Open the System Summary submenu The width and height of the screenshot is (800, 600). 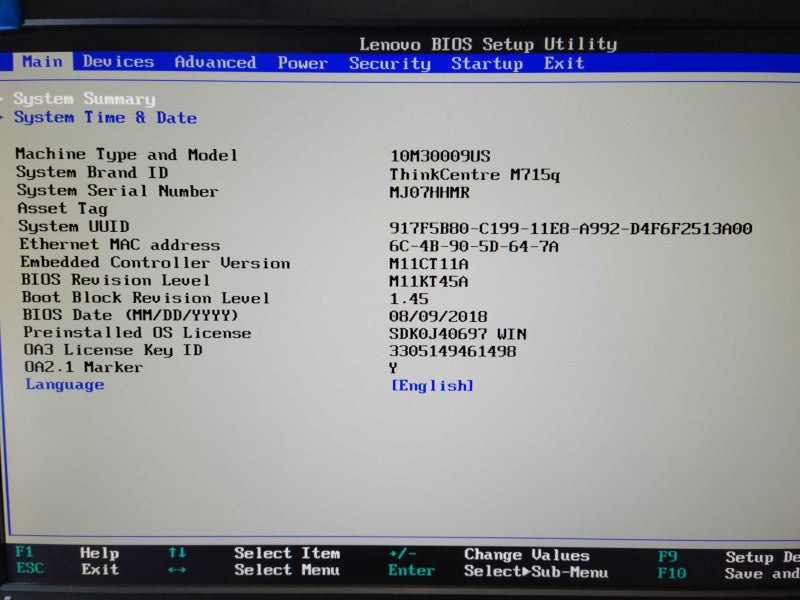pos(84,98)
